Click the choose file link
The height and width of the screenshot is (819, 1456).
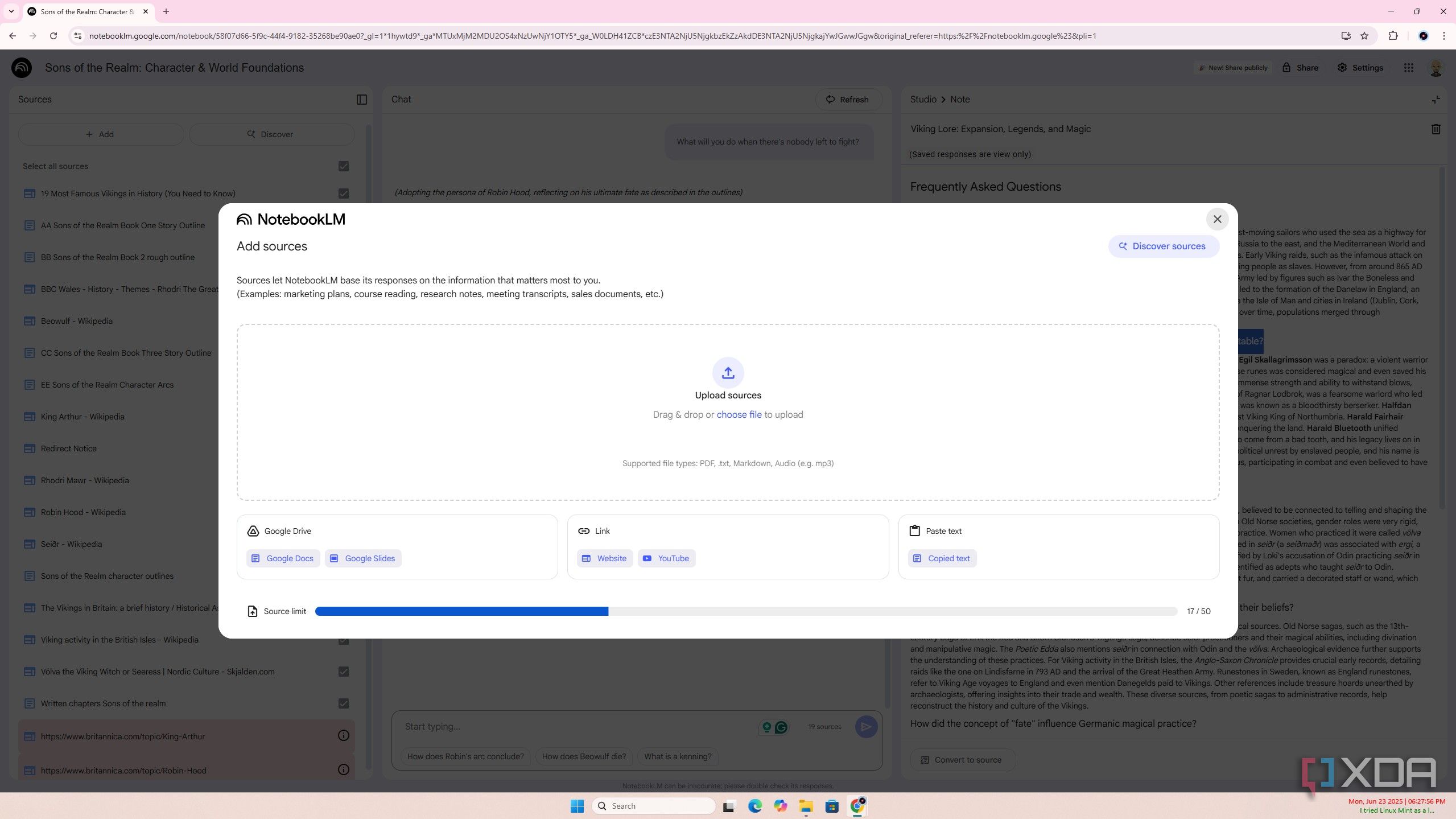pos(739,415)
